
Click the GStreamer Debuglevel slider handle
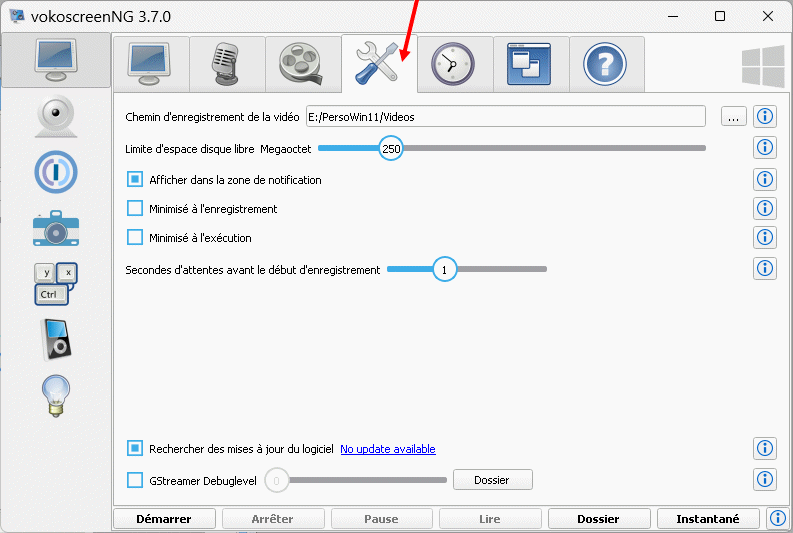[x=276, y=480]
